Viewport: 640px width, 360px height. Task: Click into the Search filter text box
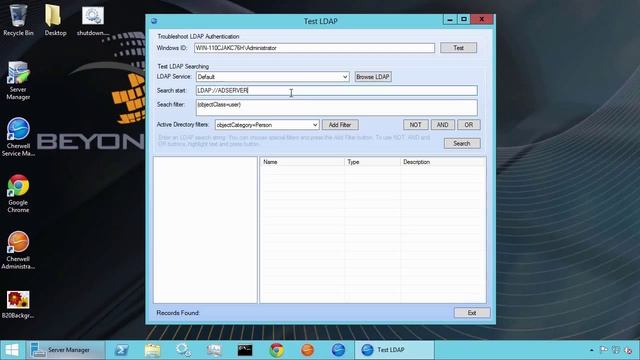pyautogui.click(x=336, y=108)
